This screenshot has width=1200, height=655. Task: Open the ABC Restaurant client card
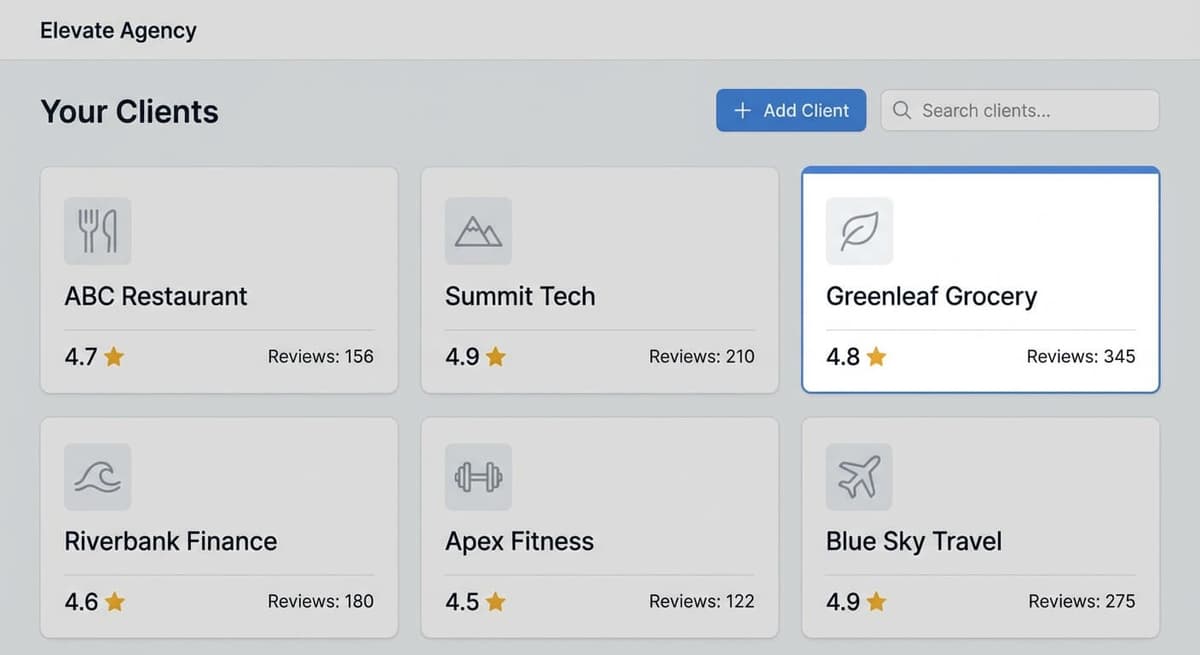coord(218,280)
